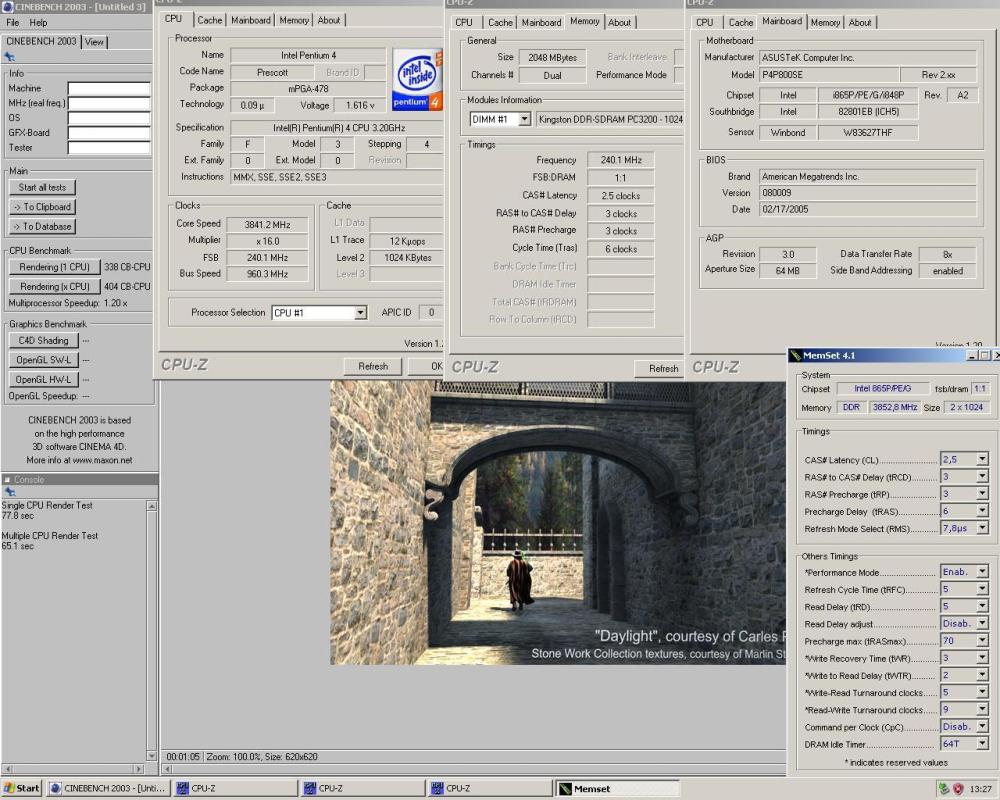Click the console scrollbar up arrow
The width and height of the screenshot is (1000, 800).
pyautogui.click(x=152, y=506)
